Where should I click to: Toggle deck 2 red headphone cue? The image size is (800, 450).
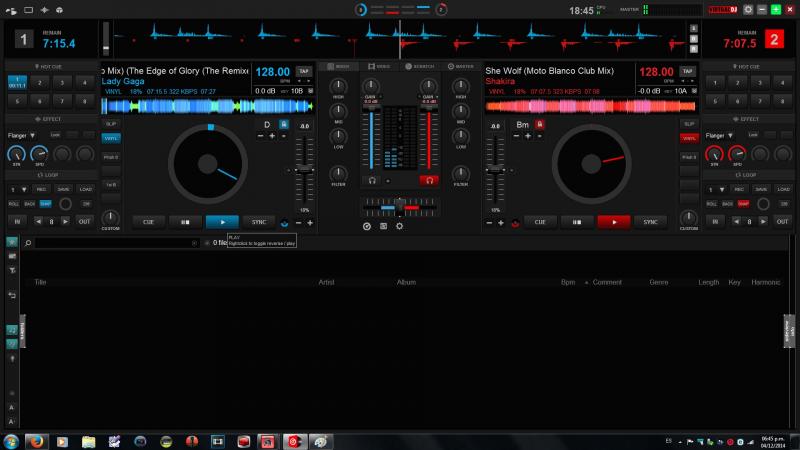click(x=429, y=180)
